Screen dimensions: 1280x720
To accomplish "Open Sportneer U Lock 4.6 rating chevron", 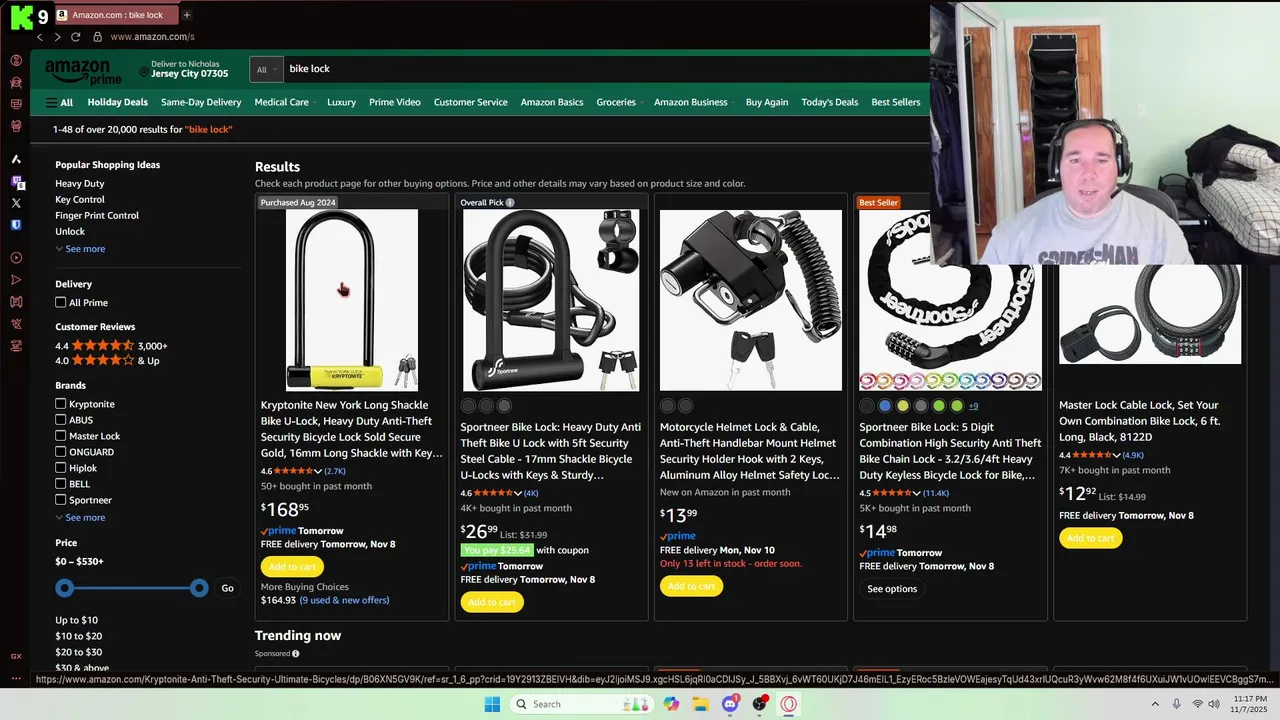I will click(518, 493).
